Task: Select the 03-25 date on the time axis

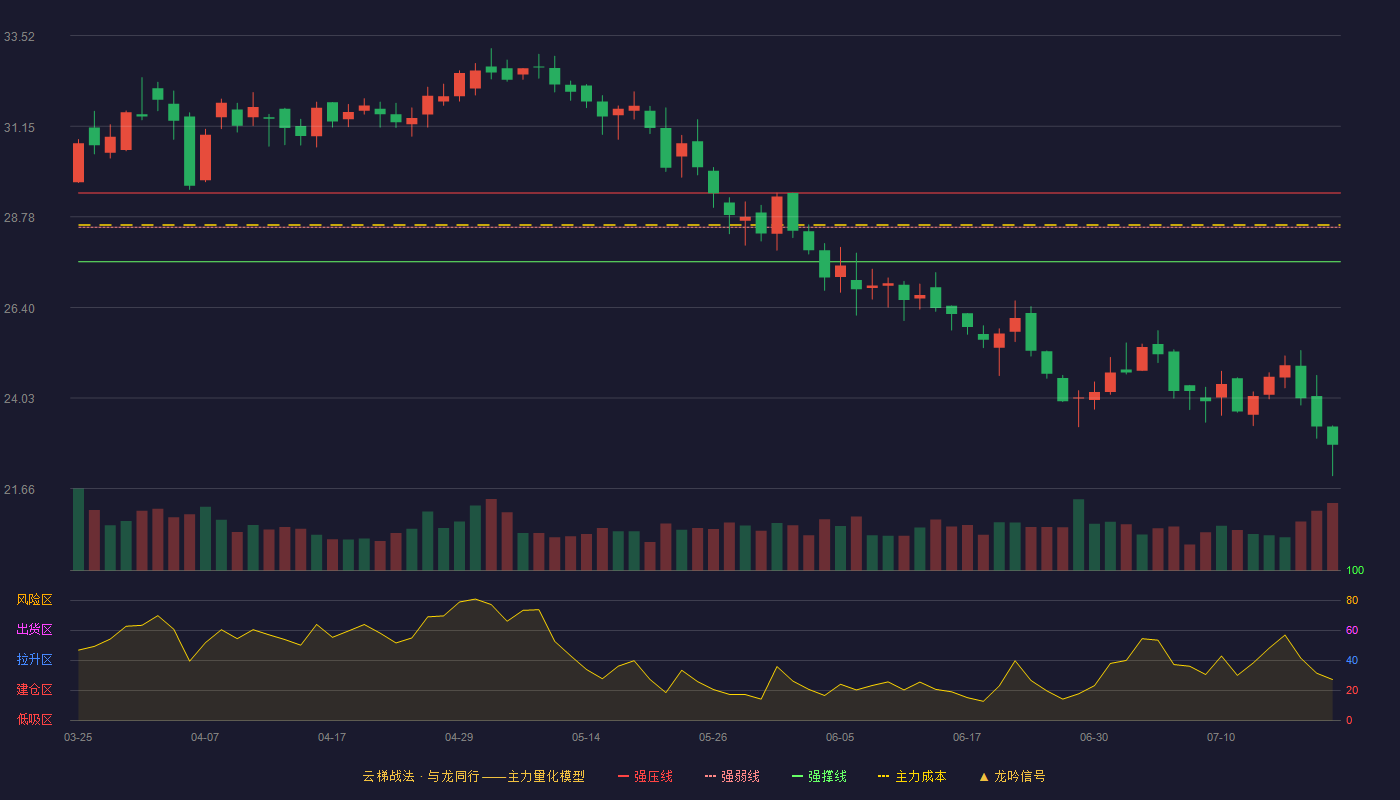Action: [78, 737]
